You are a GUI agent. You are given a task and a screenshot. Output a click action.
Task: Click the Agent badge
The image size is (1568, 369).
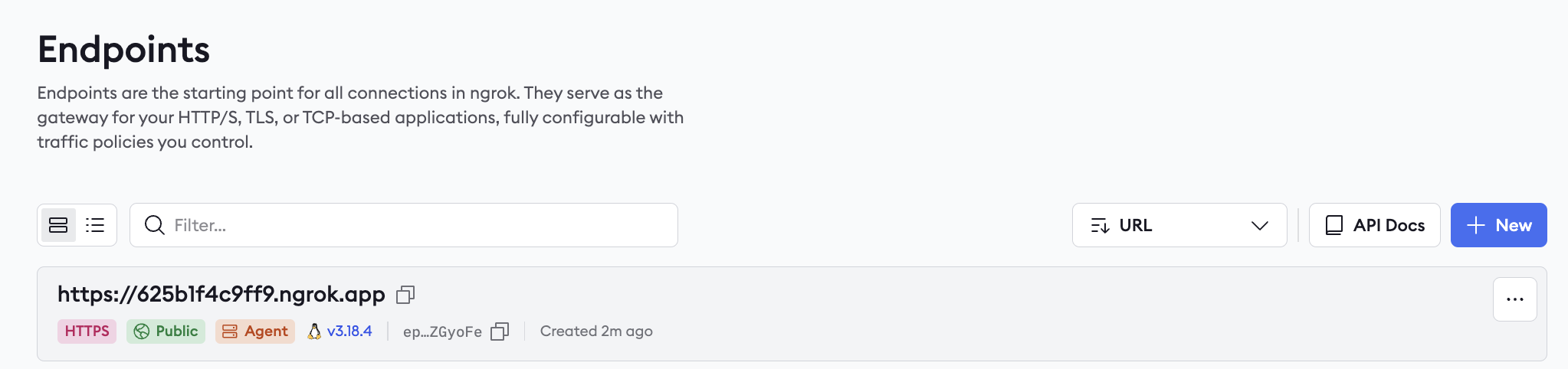(255, 331)
